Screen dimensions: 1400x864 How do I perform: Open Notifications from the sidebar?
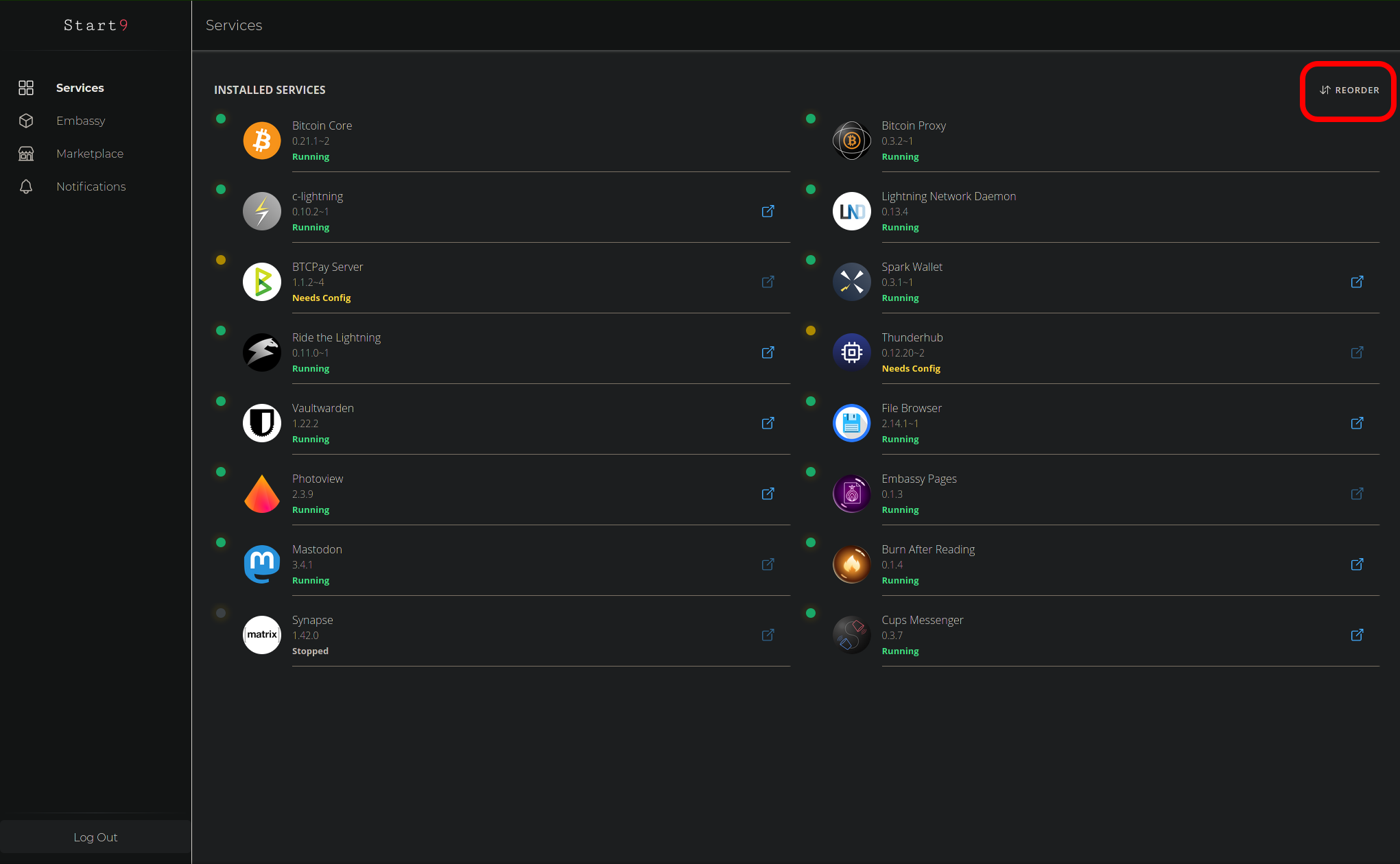click(91, 187)
